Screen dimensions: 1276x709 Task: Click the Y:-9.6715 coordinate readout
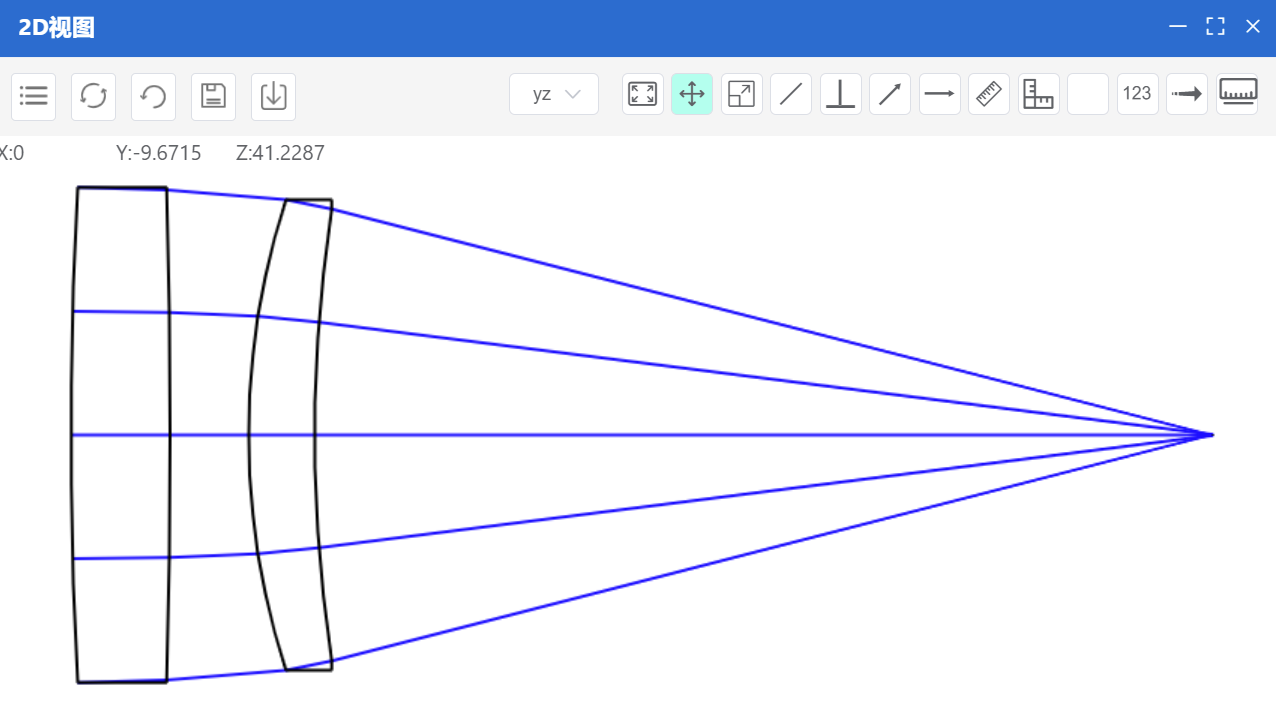tap(159, 153)
